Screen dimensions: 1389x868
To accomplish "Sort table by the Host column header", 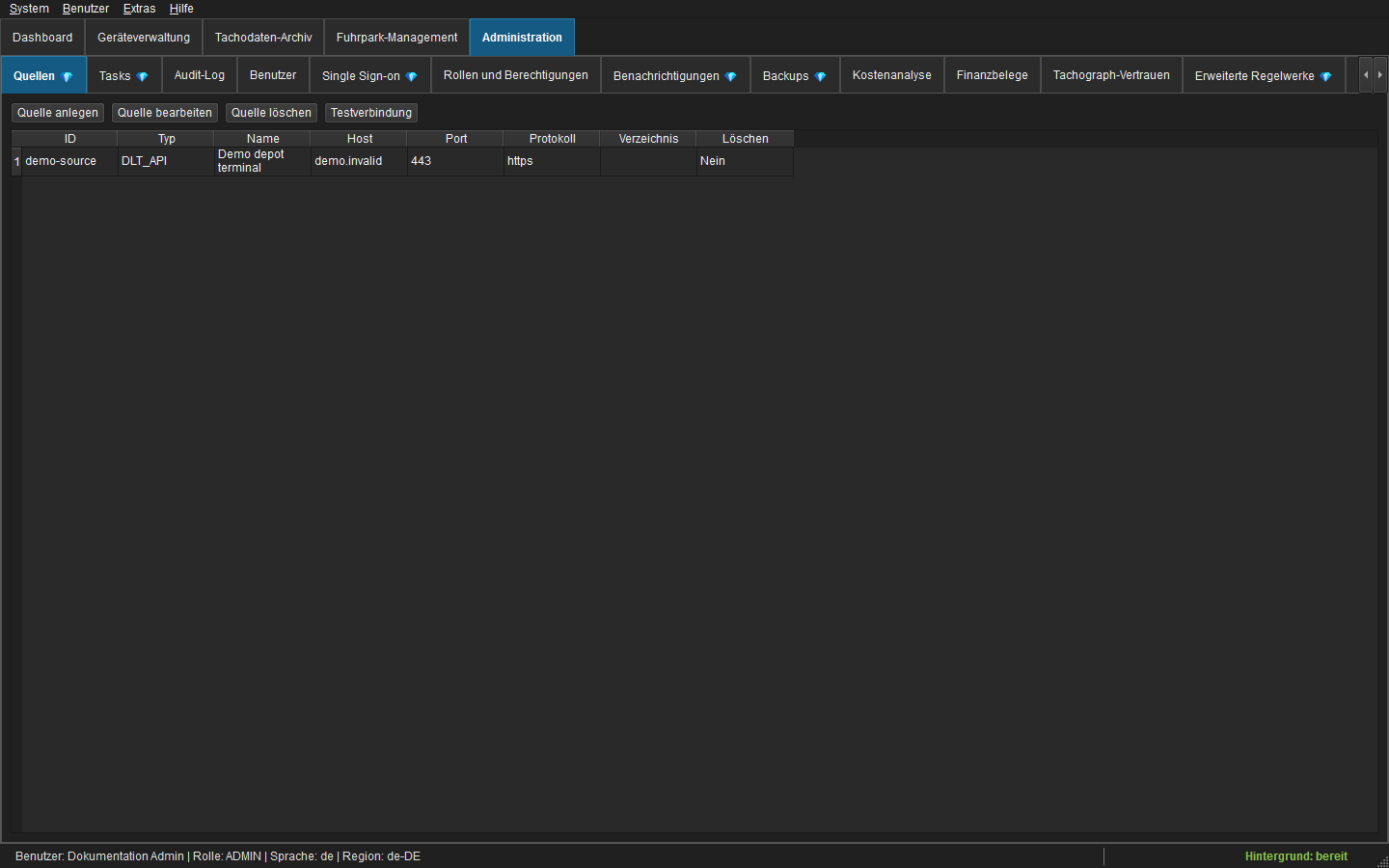I will 359,139.
